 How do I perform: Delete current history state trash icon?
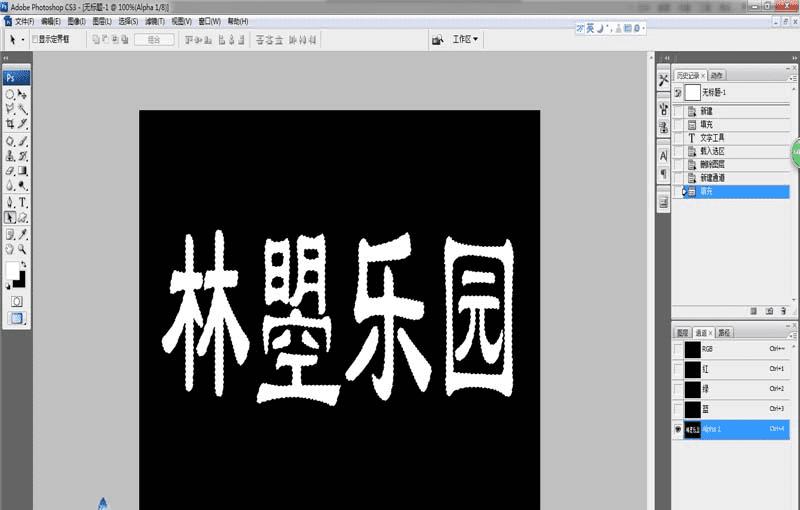coord(784,311)
